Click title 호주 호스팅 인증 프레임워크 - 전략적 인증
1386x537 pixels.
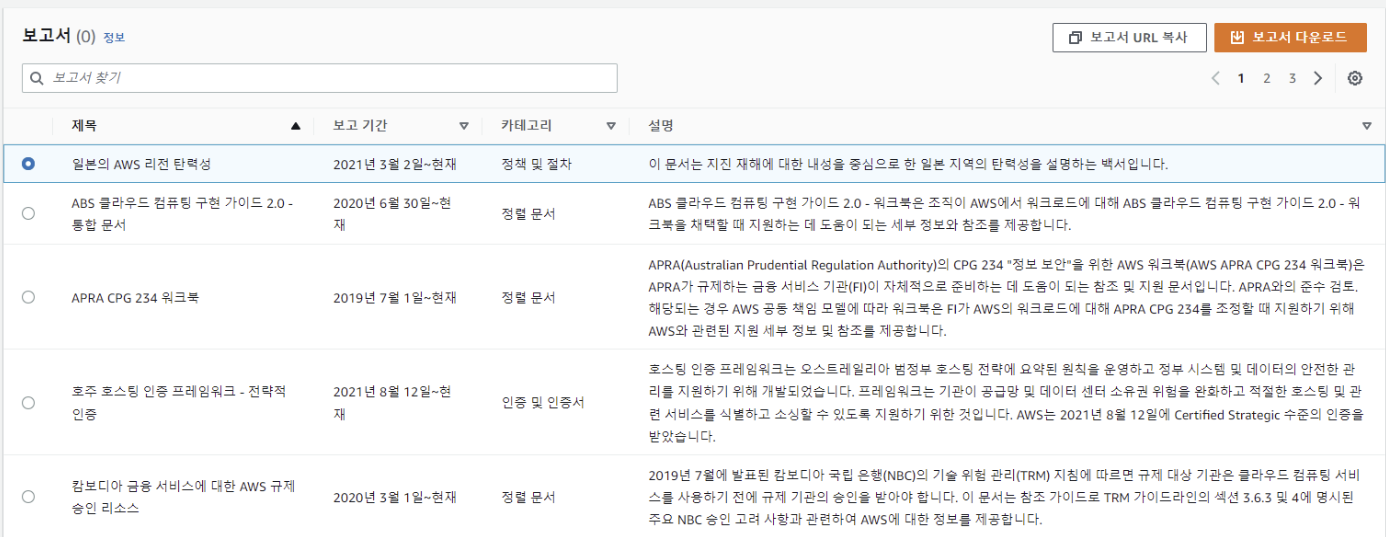coord(179,402)
